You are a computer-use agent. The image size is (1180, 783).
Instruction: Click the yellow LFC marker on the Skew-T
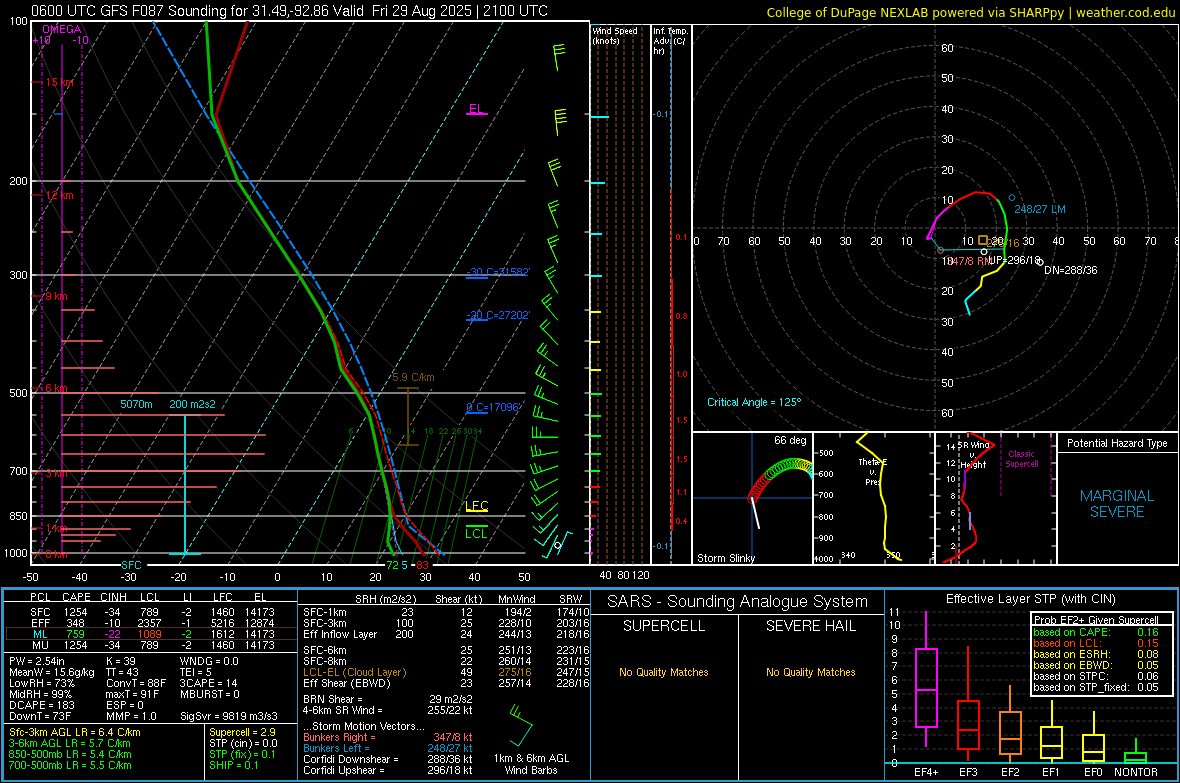[476, 507]
